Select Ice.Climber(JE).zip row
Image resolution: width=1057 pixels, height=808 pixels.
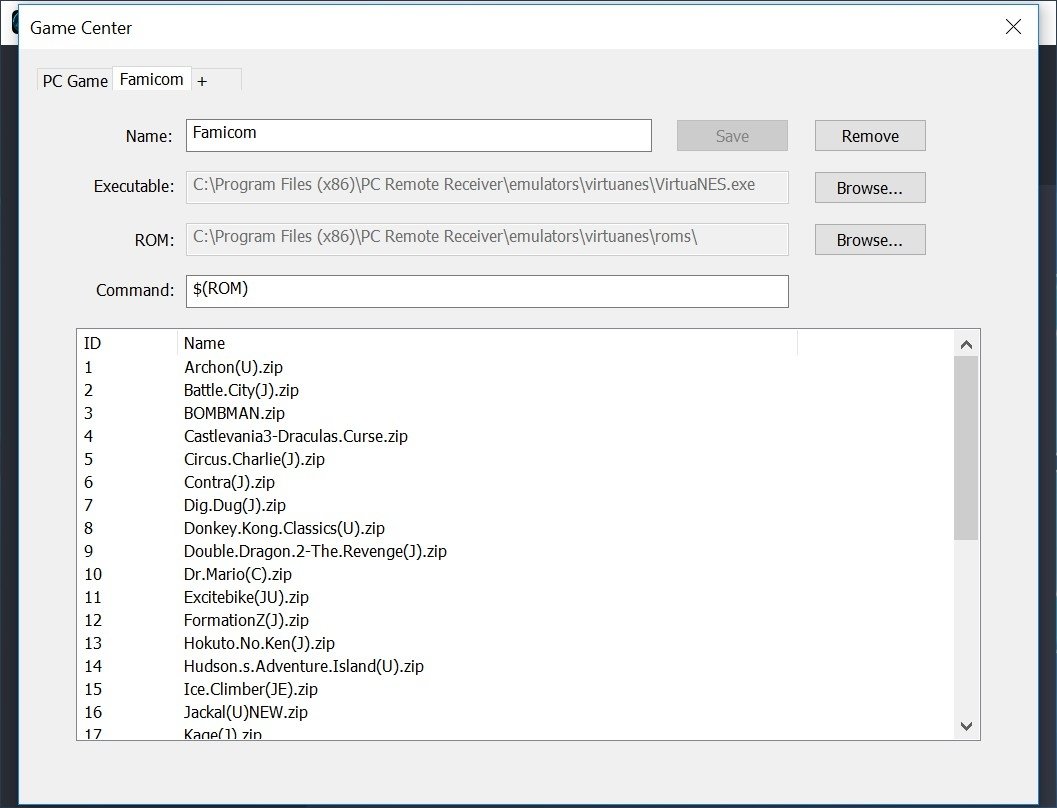coord(516,689)
